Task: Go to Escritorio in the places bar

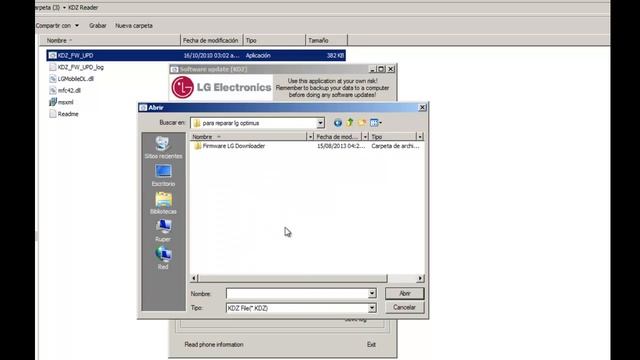Action: (x=163, y=176)
